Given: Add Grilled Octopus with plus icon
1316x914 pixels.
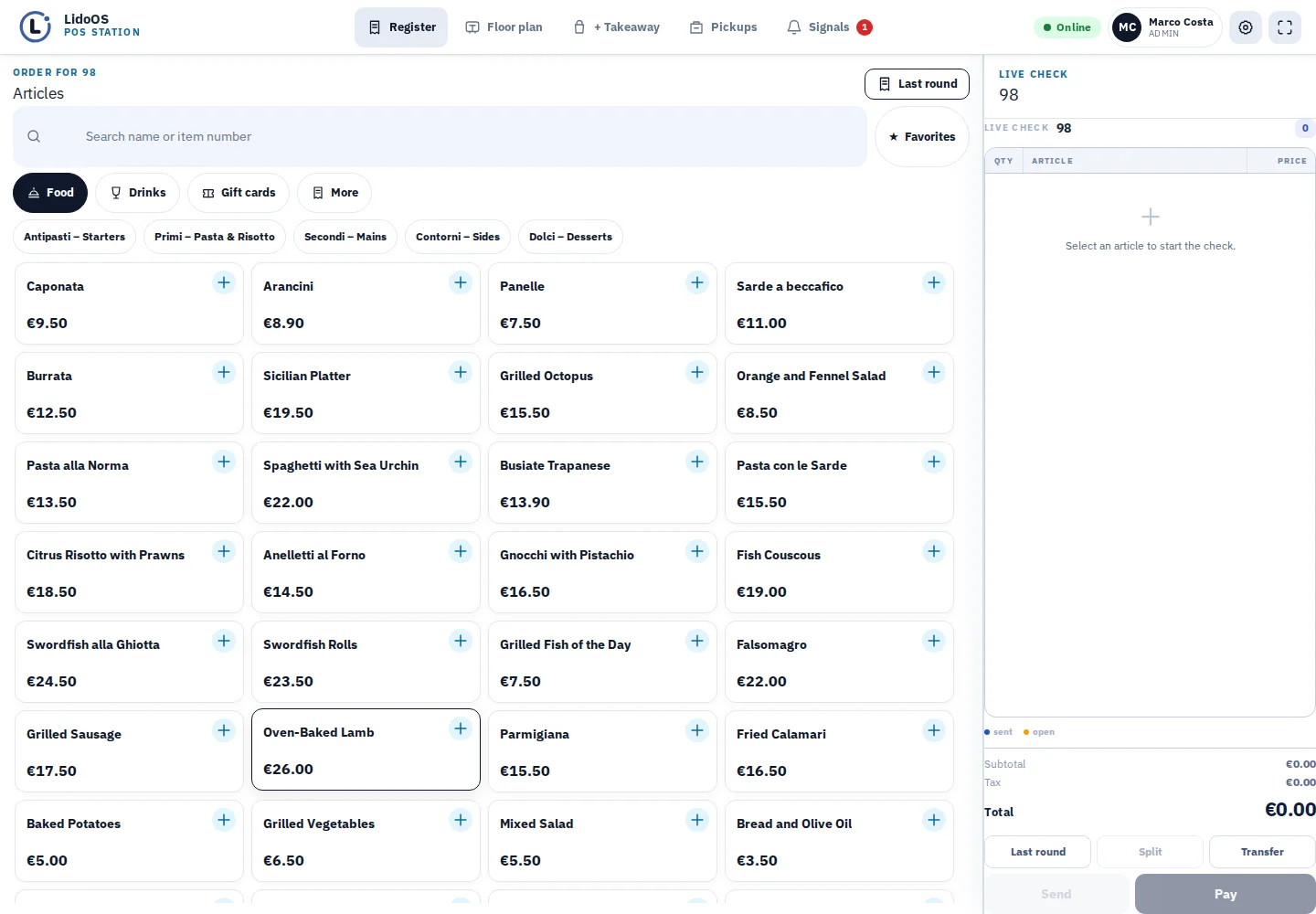Looking at the screenshot, I should coord(697,372).
